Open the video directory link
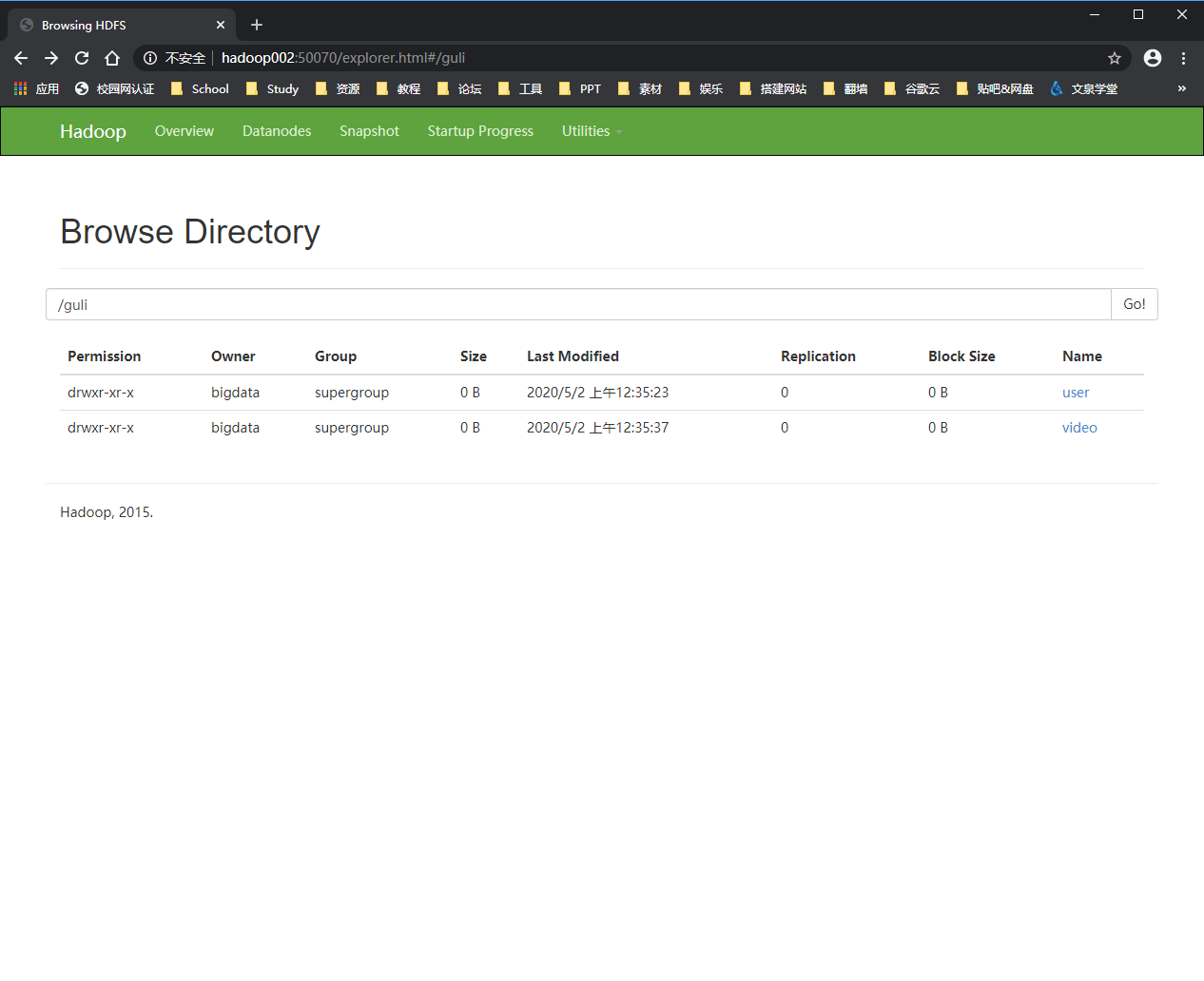 click(1079, 428)
